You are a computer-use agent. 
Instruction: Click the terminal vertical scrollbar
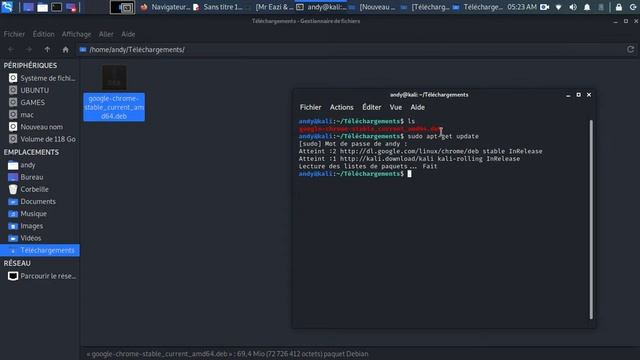tap(591, 220)
